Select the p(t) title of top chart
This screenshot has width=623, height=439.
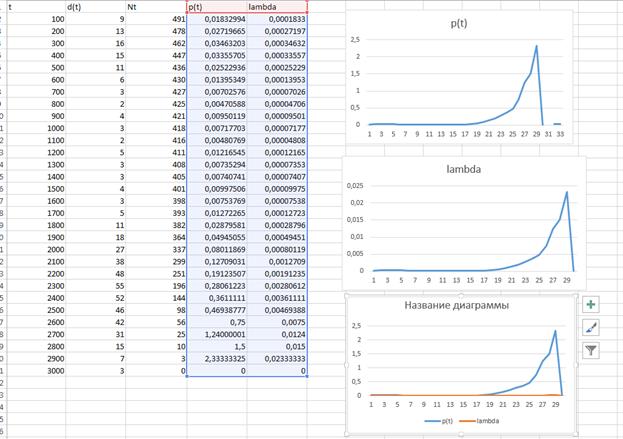(x=459, y=23)
